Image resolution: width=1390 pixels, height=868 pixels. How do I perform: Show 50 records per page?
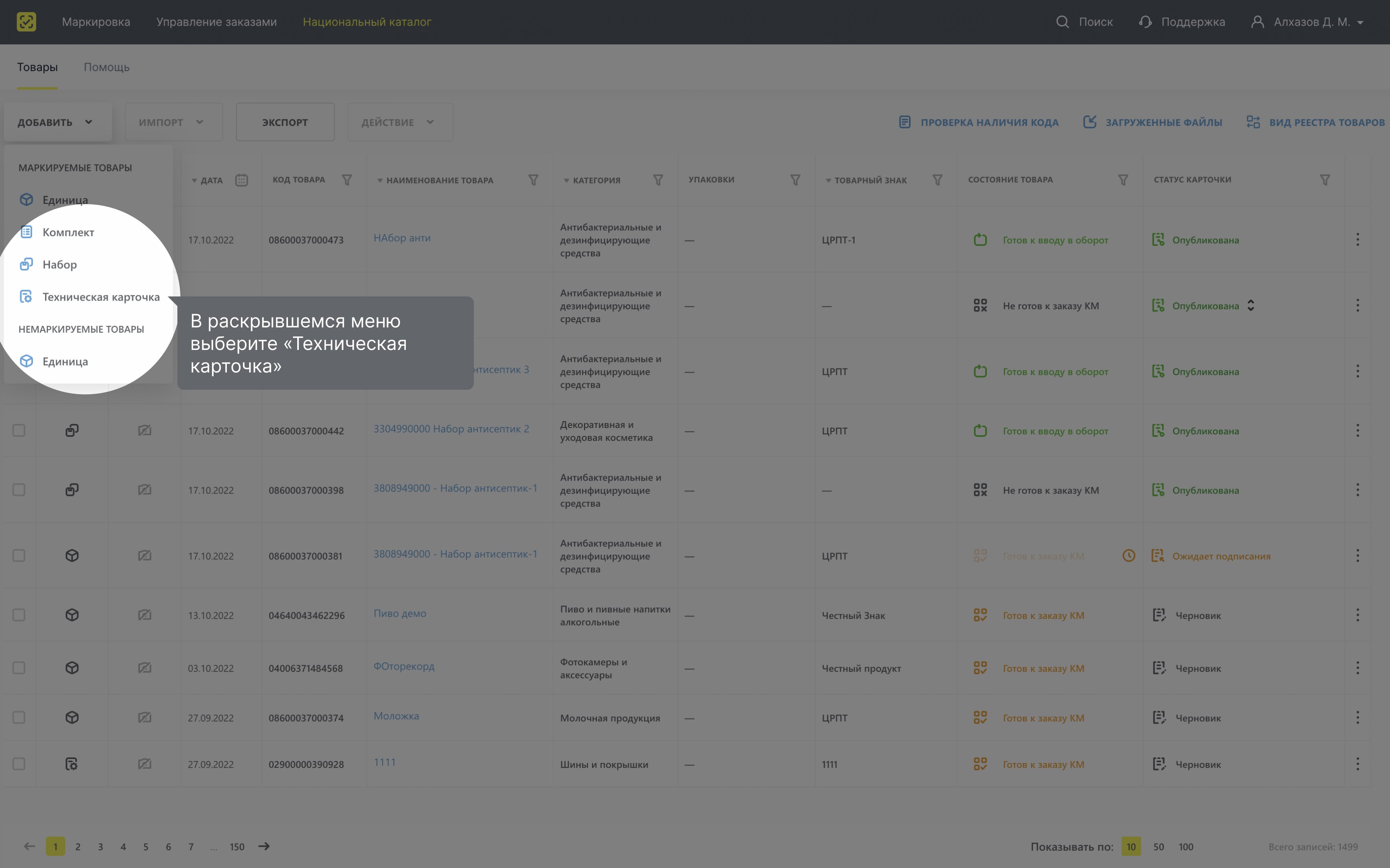click(1159, 846)
